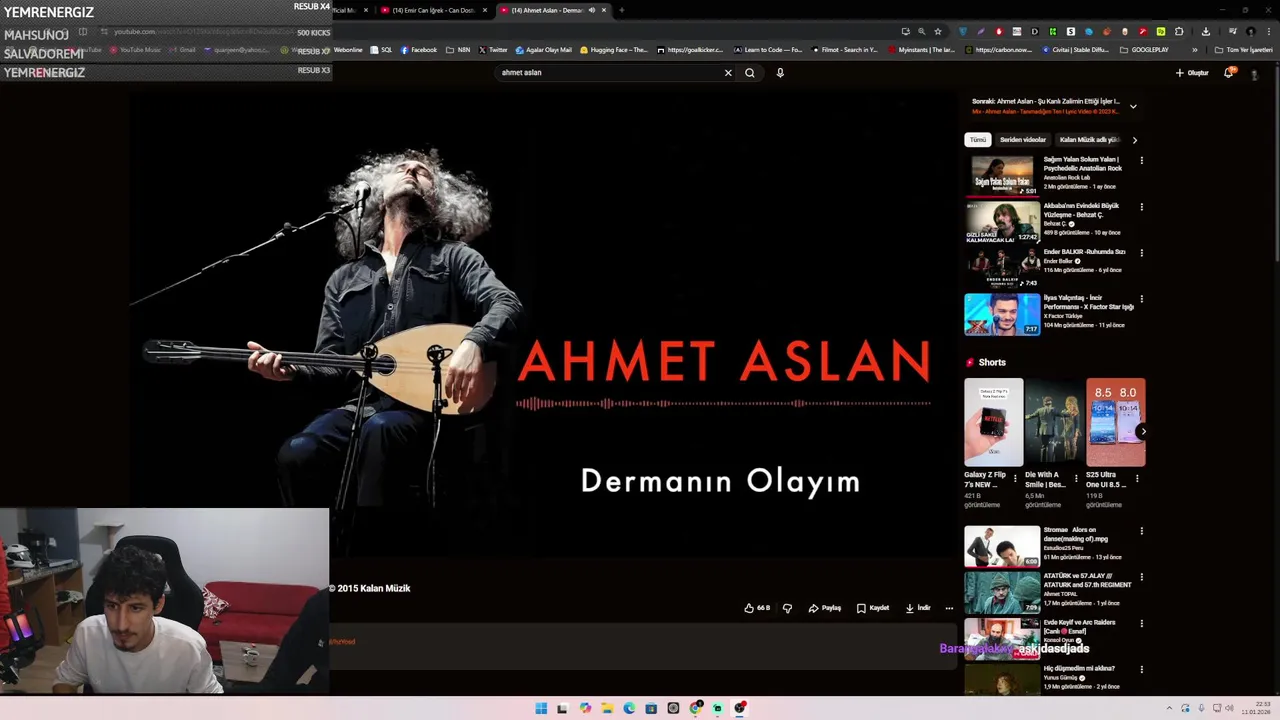Open the SQL bookmark
Viewport: 1280px width, 720px height.
[x=381, y=49]
